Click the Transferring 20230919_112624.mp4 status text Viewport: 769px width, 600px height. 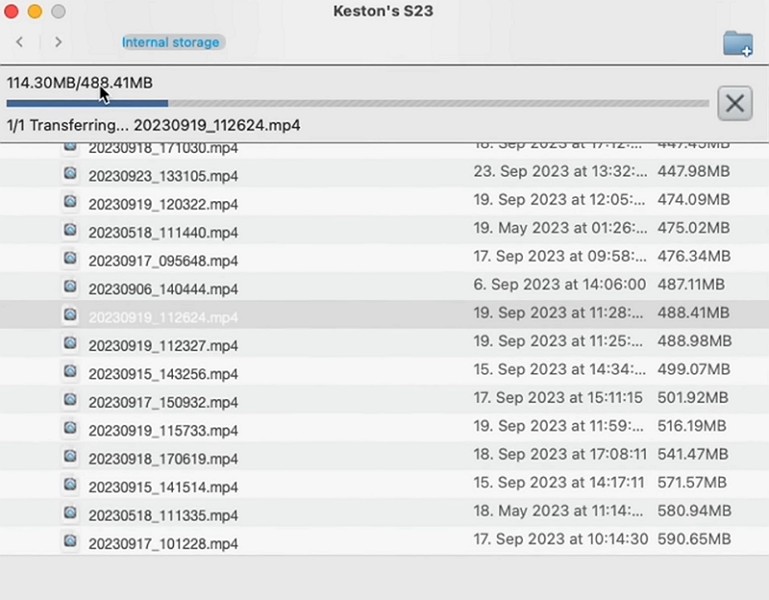154,125
